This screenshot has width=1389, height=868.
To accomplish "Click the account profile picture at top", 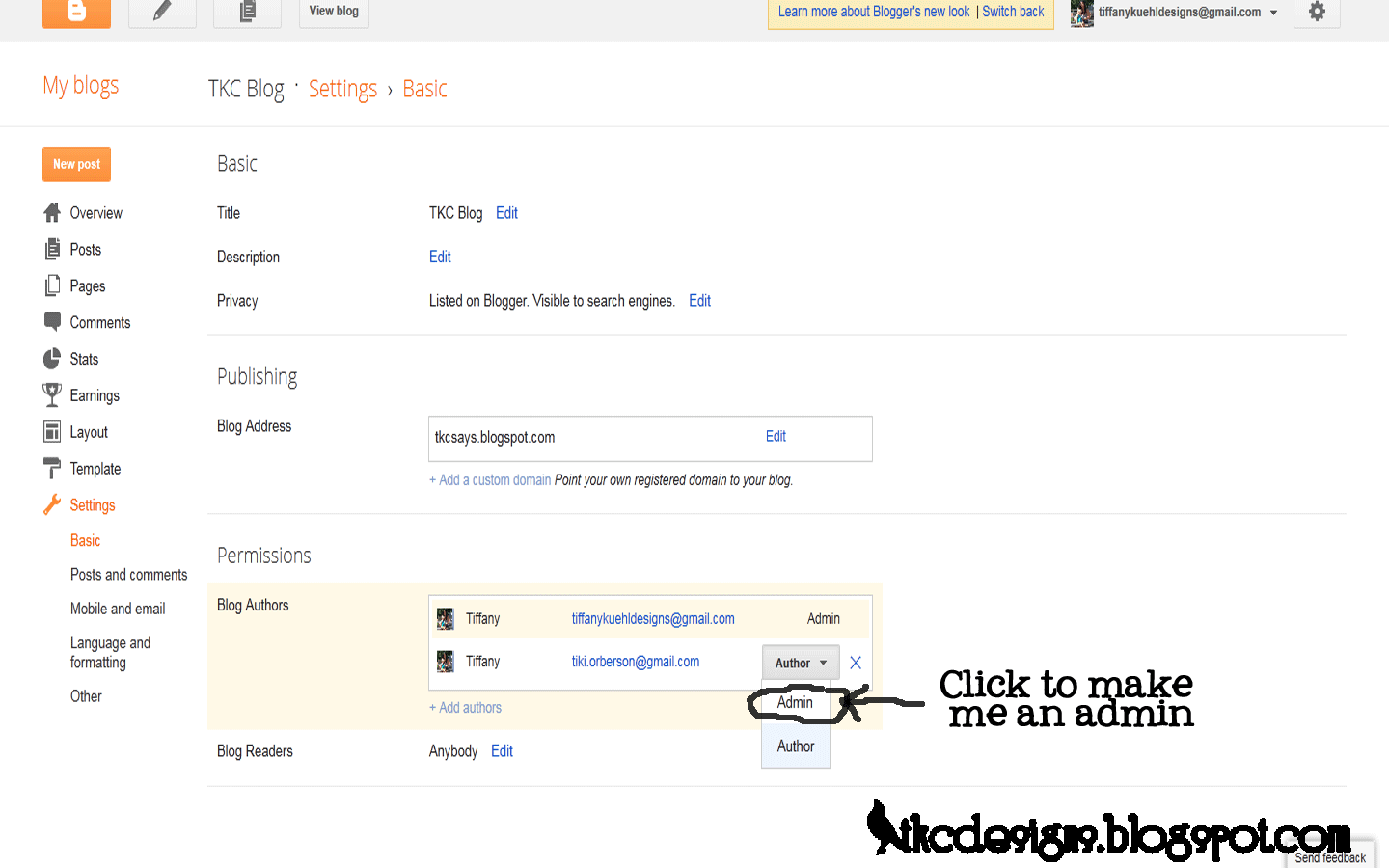I will (1081, 14).
